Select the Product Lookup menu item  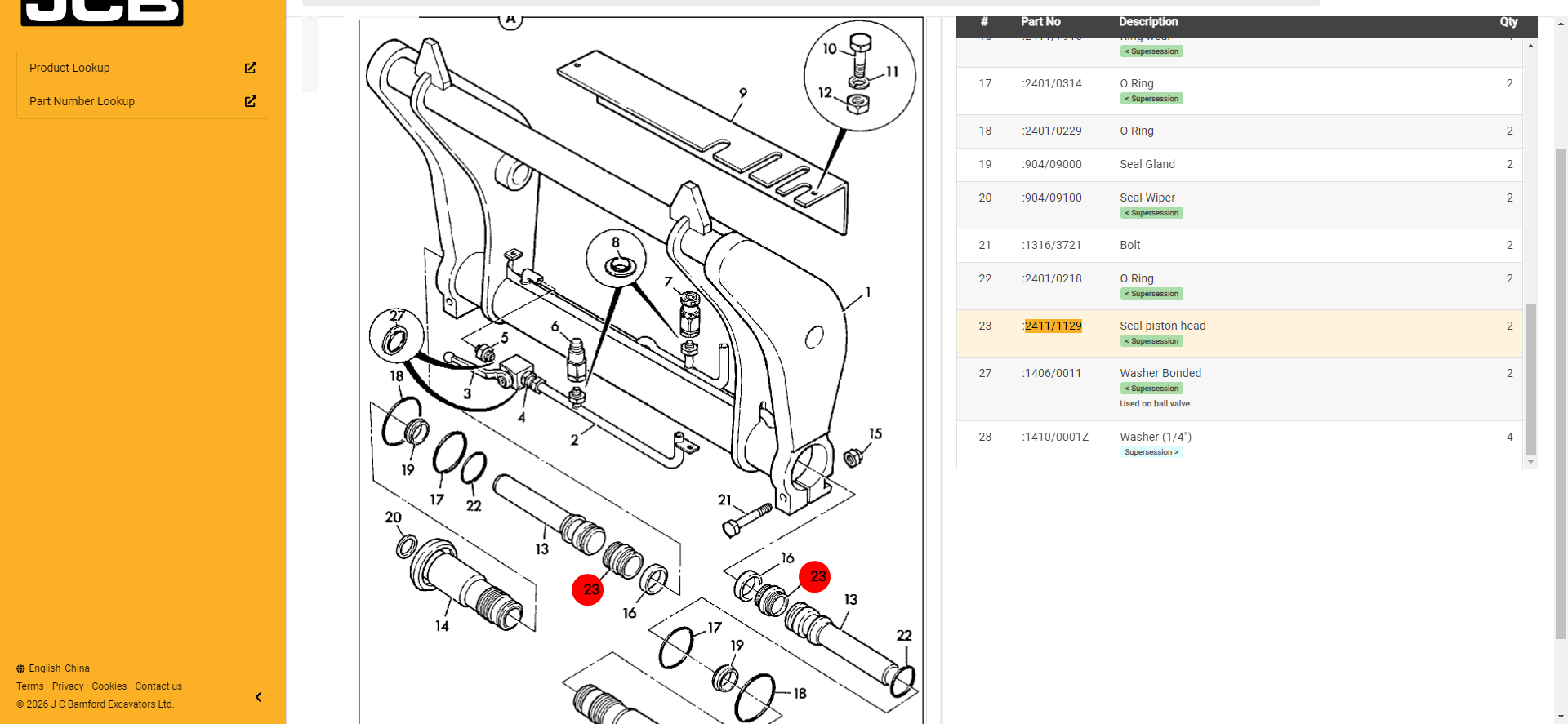point(69,68)
